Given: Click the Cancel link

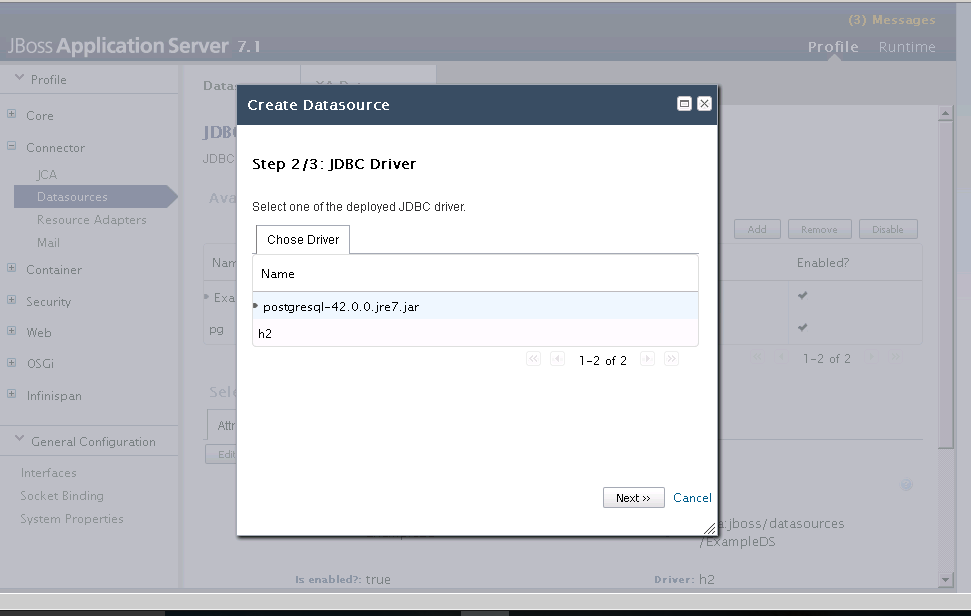Looking at the screenshot, I should point(692,498).
